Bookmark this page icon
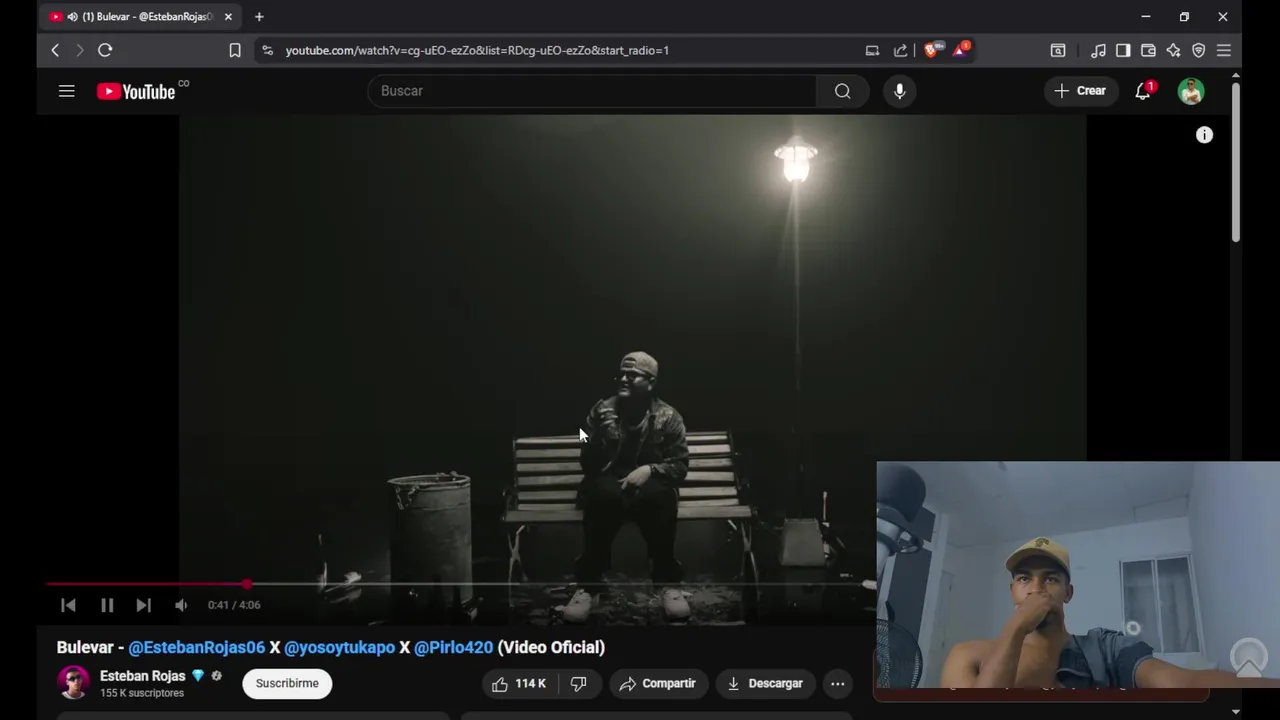 coord(235,50)
